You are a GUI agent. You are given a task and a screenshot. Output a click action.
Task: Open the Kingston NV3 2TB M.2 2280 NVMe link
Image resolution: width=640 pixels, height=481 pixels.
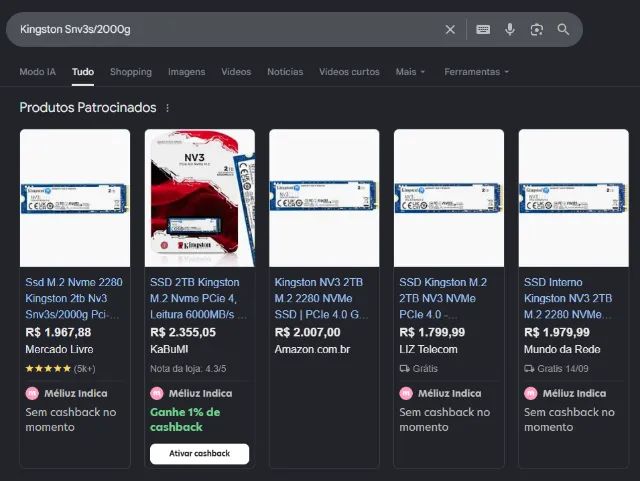tap(321, 298)
